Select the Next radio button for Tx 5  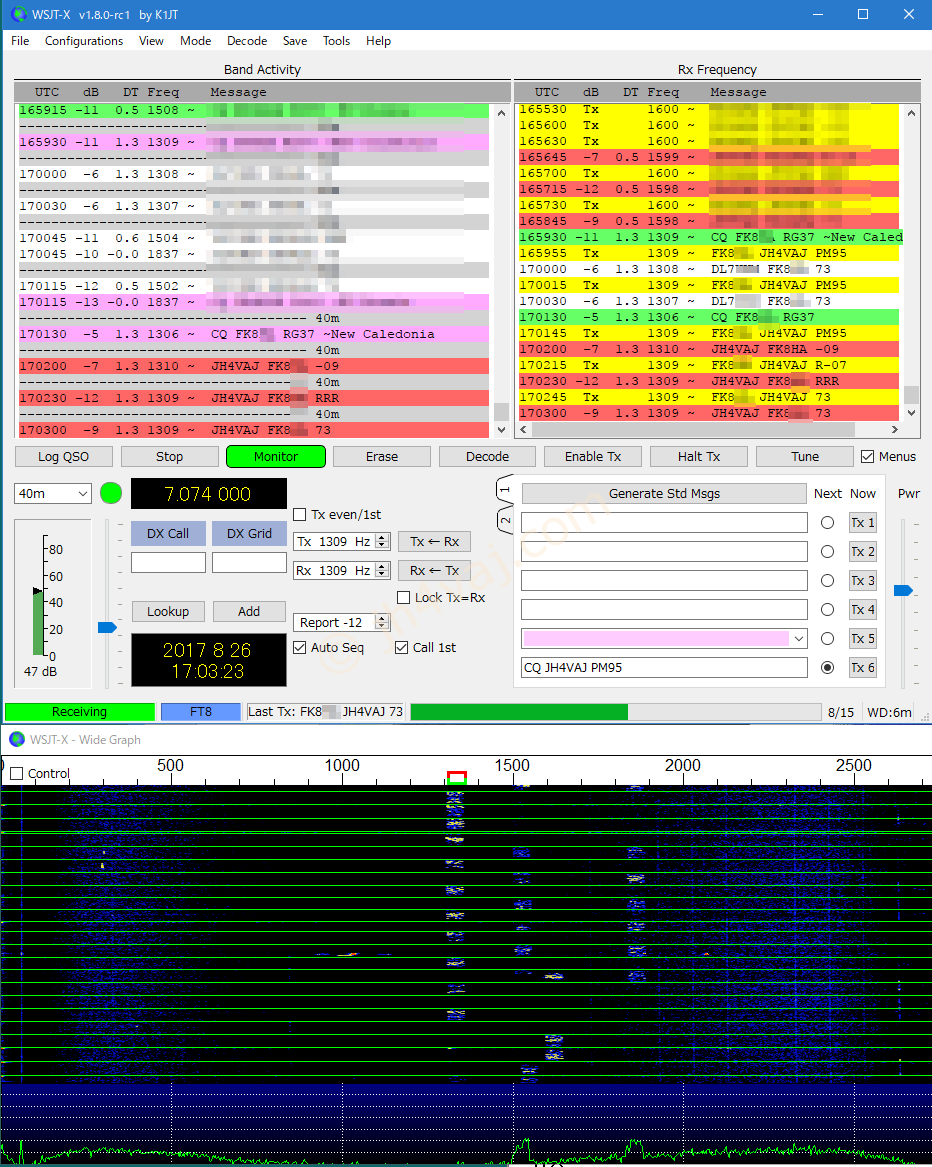[x=827, y=639]
